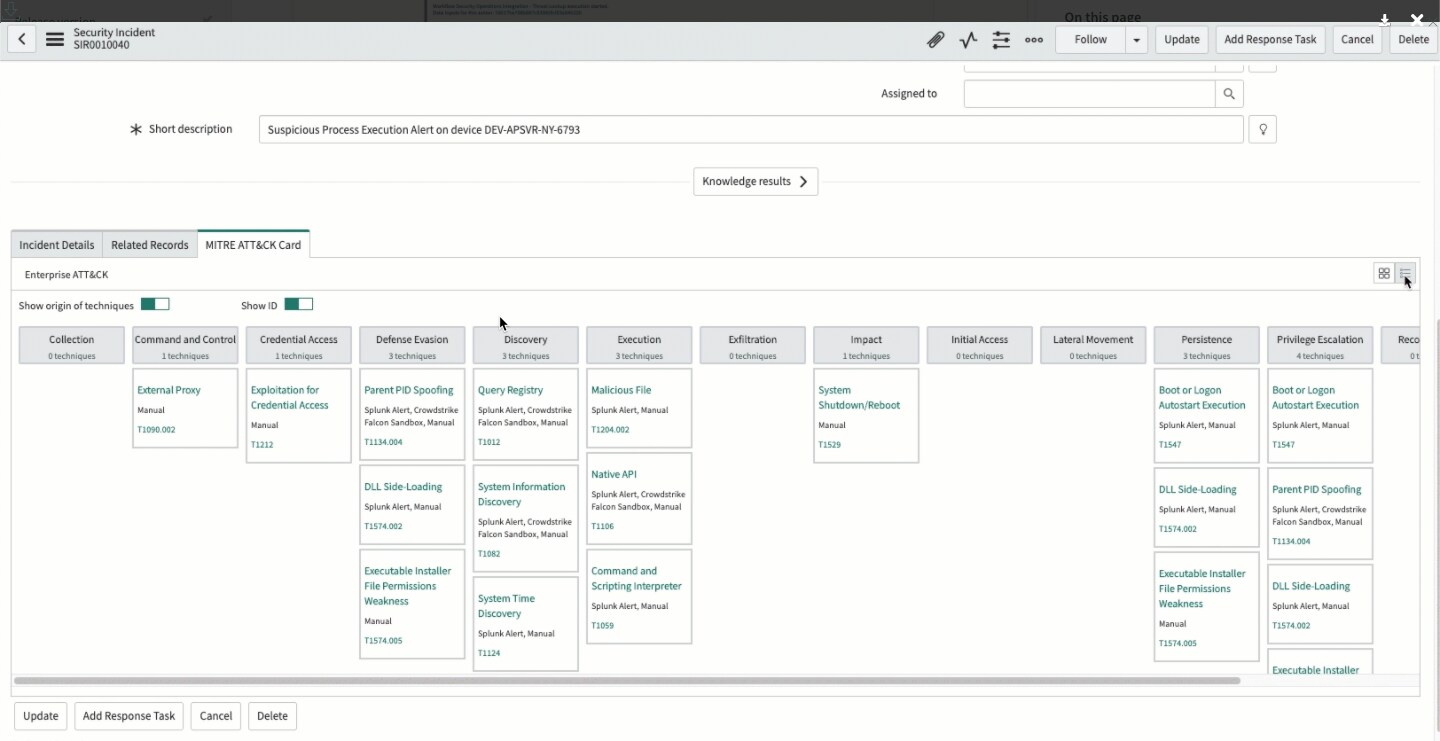Click the lightbulb next to Short description
The image size is (1440, 741).
point(1262,129)
